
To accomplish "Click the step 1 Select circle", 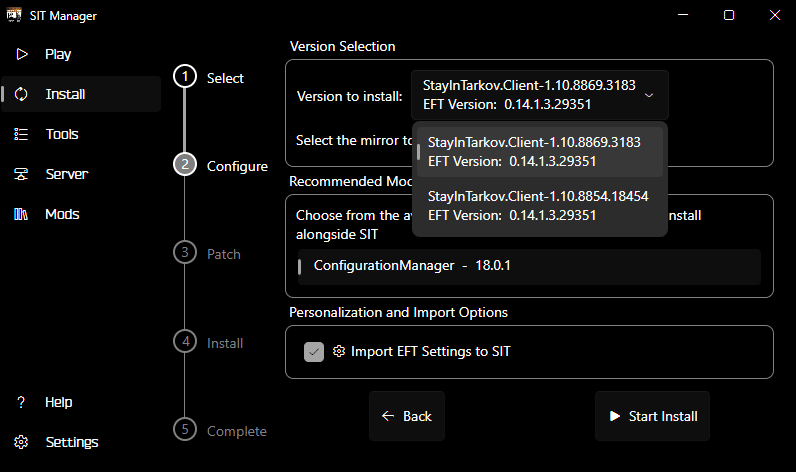I will (x=185, y=77).
